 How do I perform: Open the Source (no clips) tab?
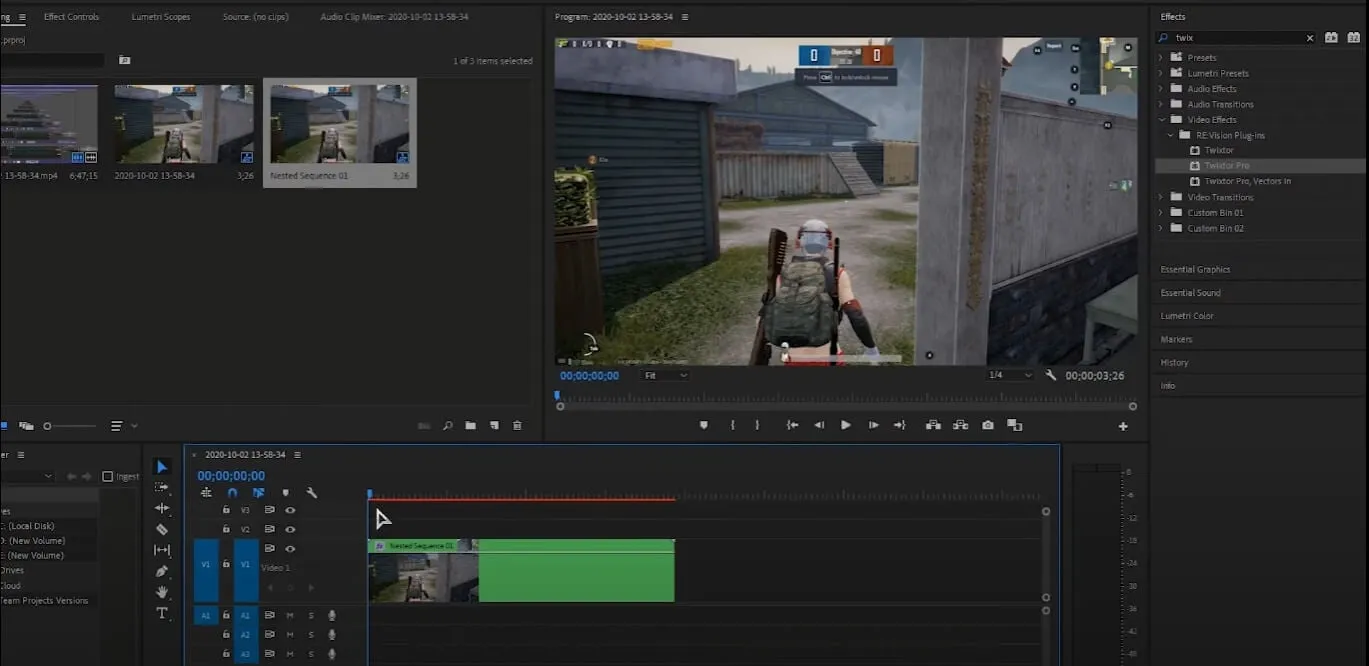click(x=255, y=17)
